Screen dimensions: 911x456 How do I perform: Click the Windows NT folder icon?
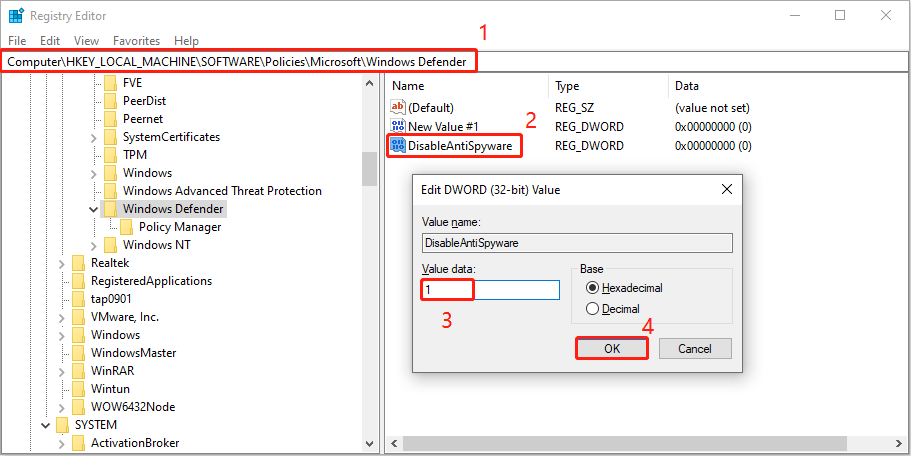pos(110,245)
